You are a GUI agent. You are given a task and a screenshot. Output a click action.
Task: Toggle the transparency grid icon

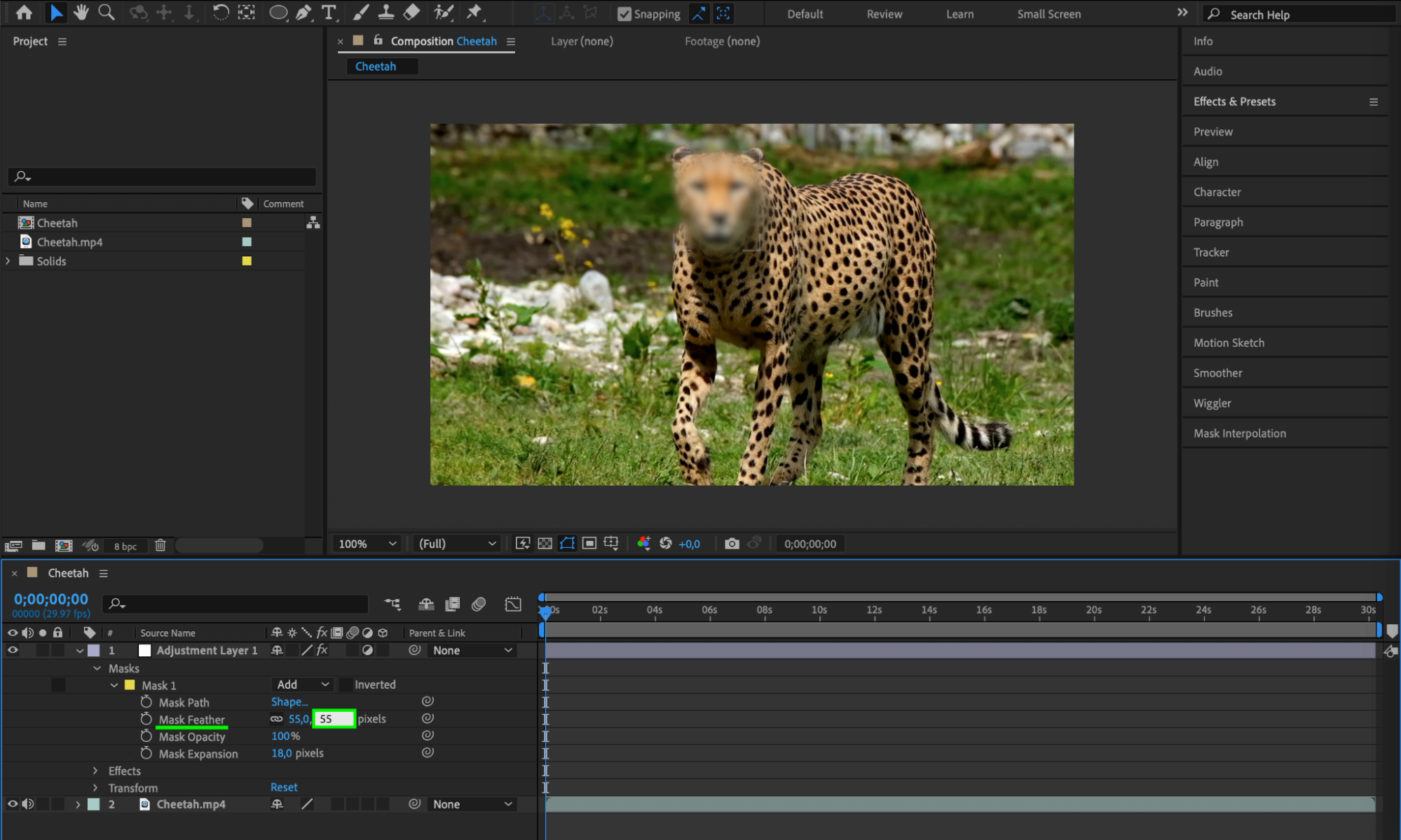(545, 544)
